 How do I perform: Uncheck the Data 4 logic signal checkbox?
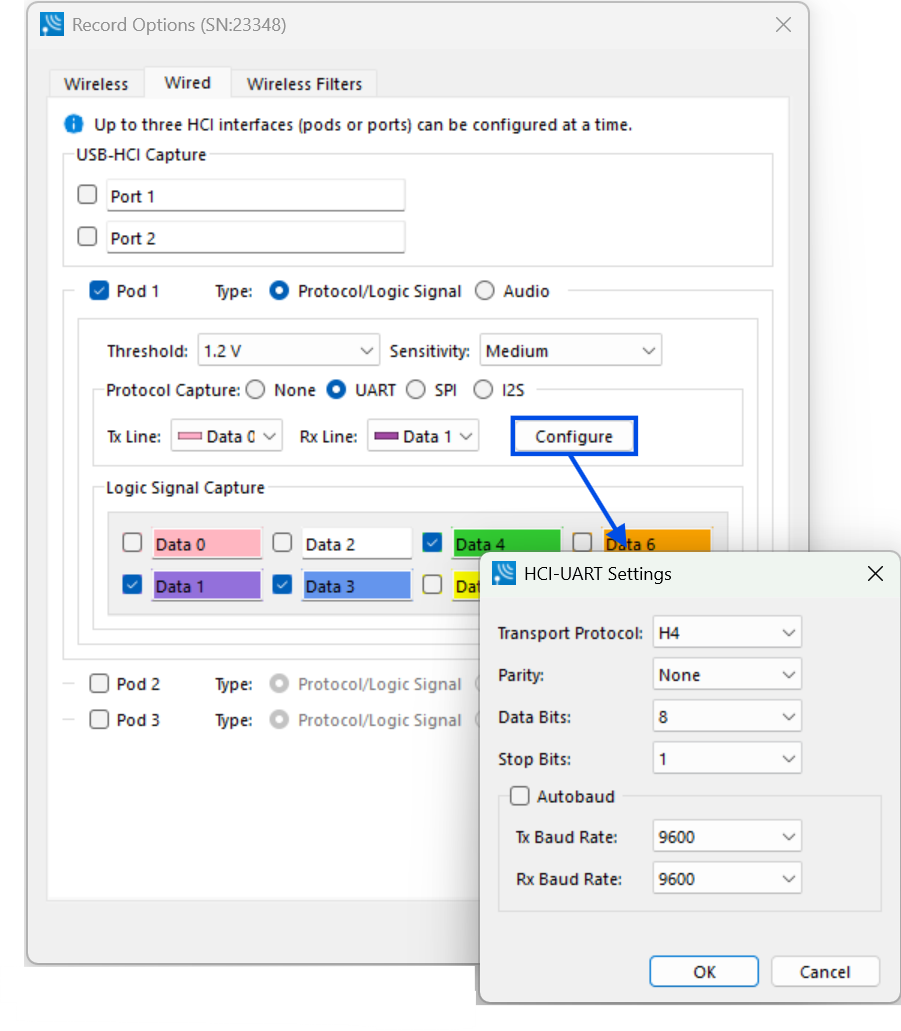[x=432, y=542]
